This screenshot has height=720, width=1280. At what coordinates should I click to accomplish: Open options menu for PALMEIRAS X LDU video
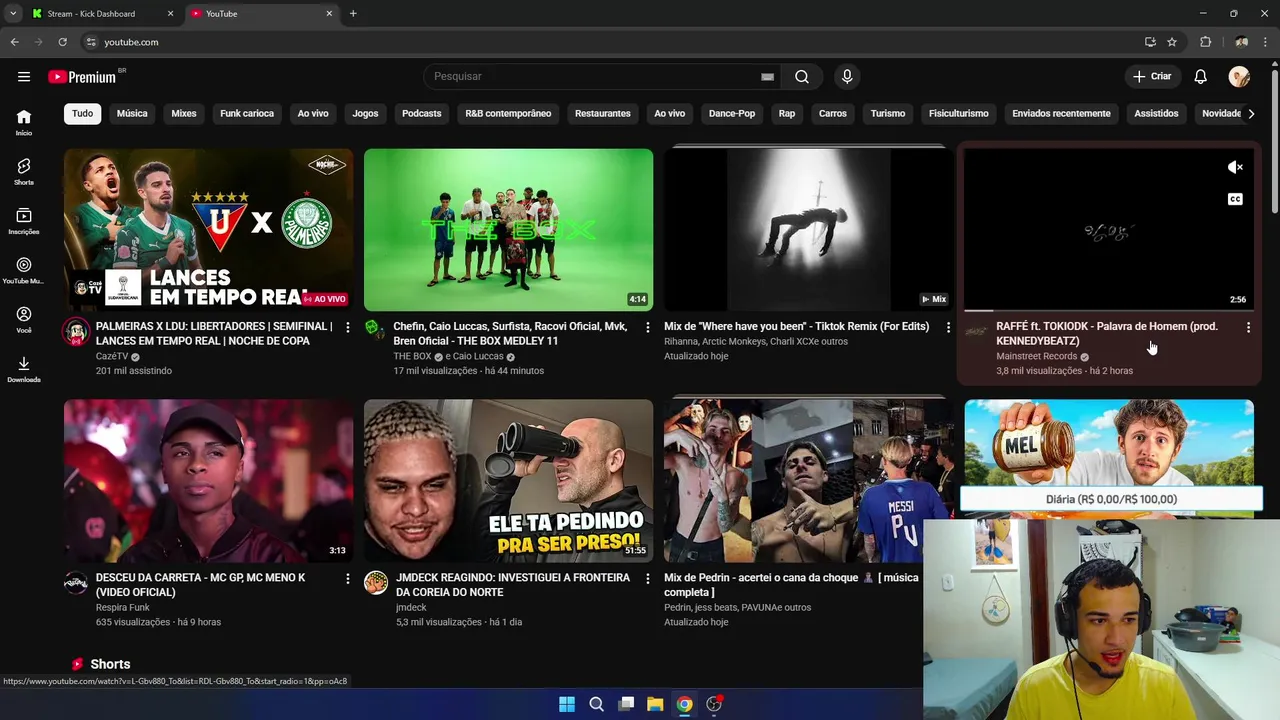tap(348, 327)
